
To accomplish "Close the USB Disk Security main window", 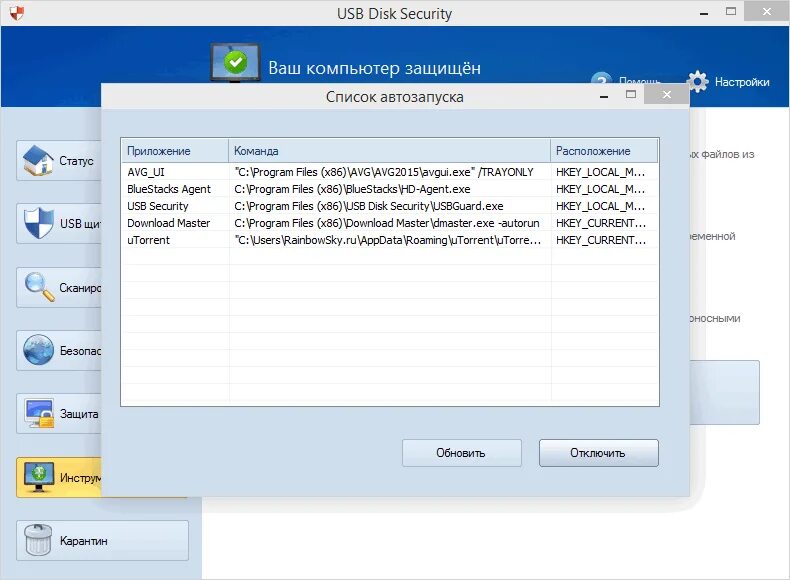I will click(x=766, y=11).
